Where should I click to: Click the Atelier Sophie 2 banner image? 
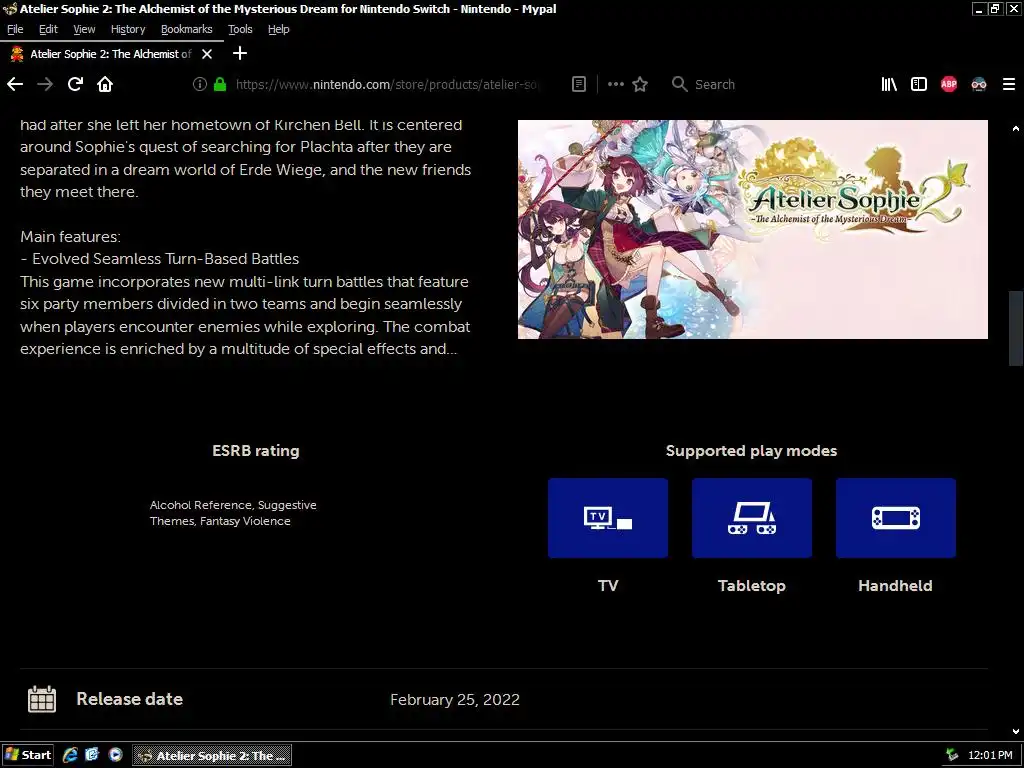point(752,229)
